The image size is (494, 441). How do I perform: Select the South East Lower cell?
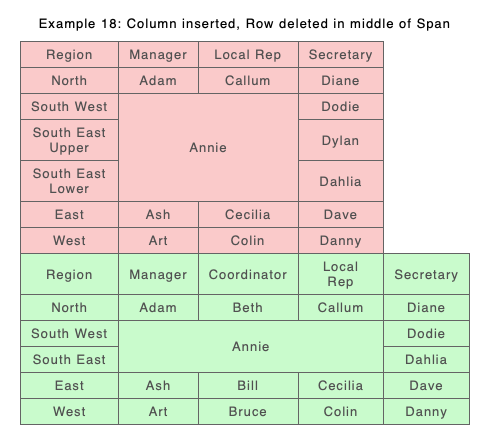pos(69,181)
